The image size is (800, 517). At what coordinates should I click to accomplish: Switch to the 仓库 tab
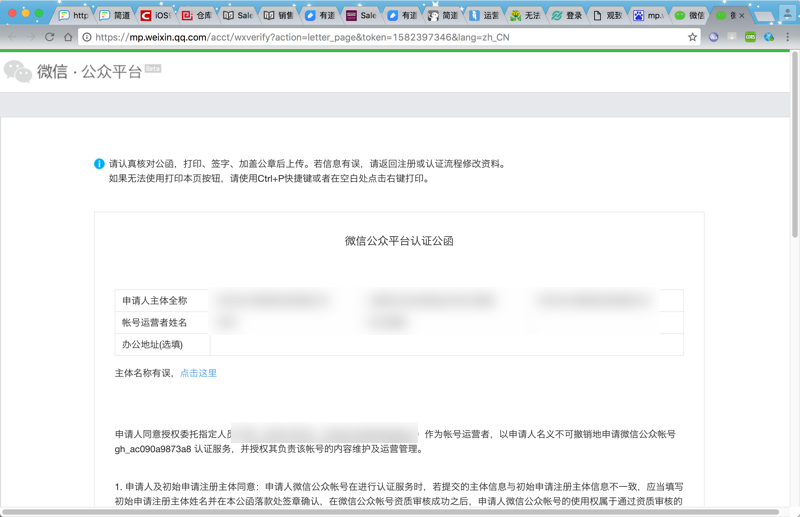pos(197,16)
